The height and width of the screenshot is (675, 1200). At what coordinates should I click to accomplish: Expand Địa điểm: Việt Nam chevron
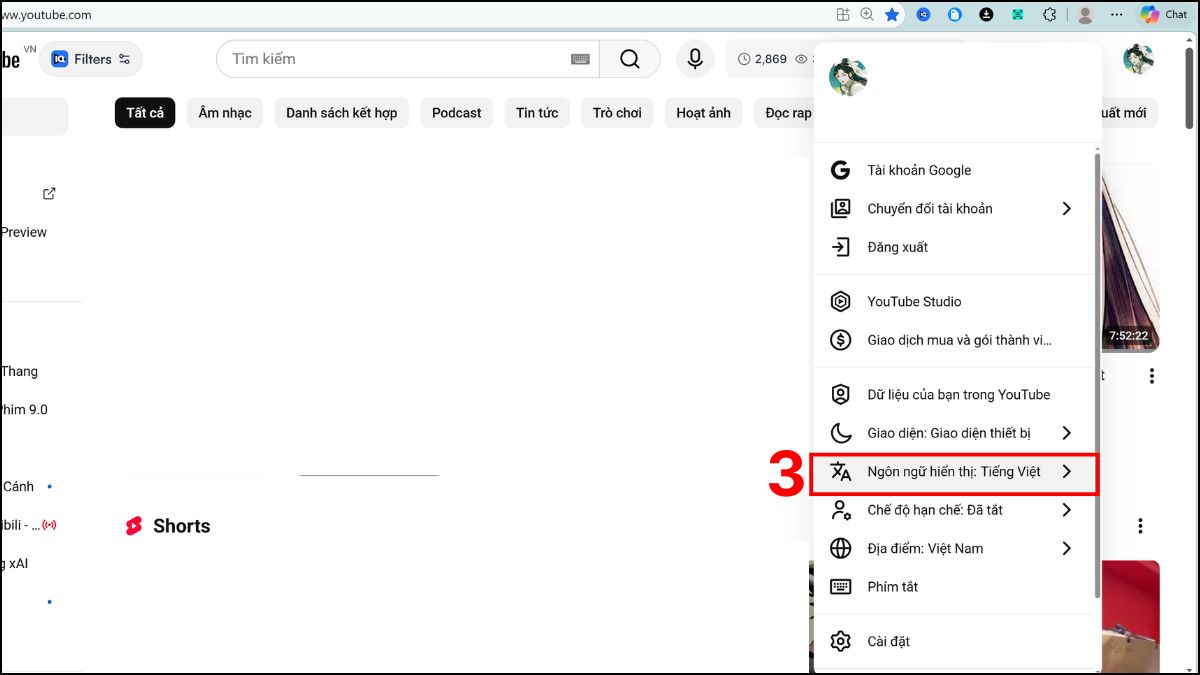1066,548
